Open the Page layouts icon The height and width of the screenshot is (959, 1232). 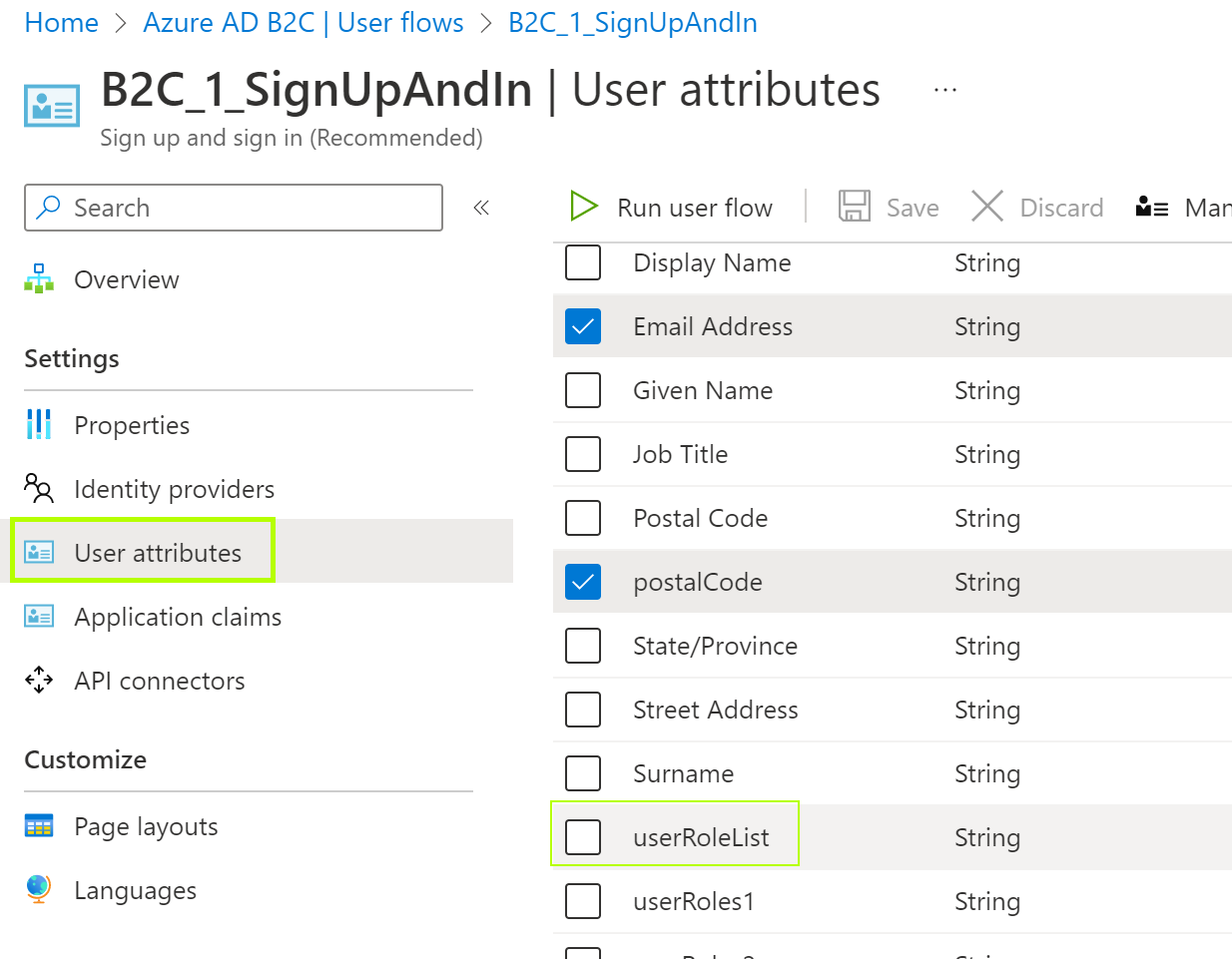pos(39,826)
